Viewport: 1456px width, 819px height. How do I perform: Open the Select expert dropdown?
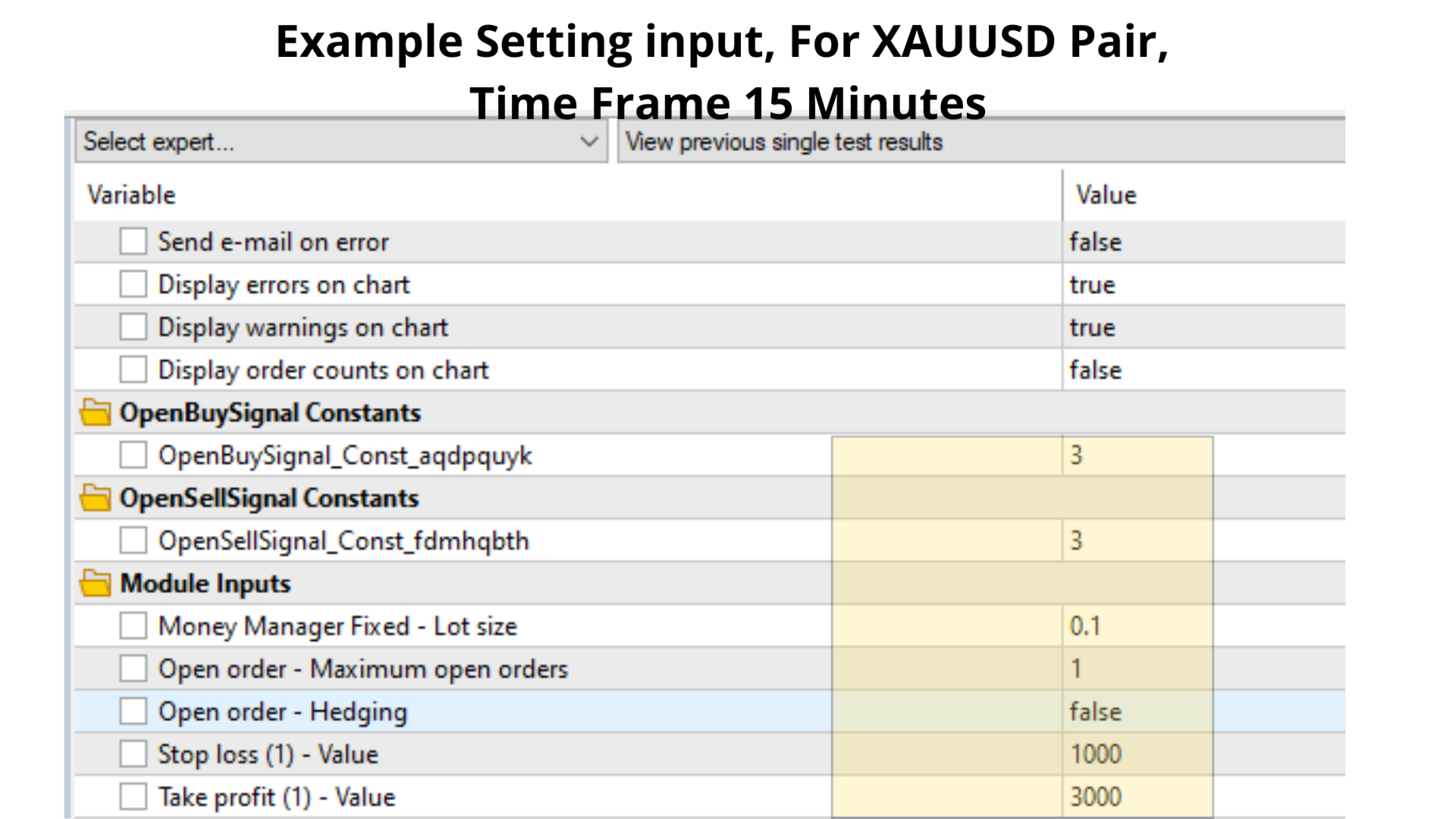pyautogui.click(x=341, y=142)
